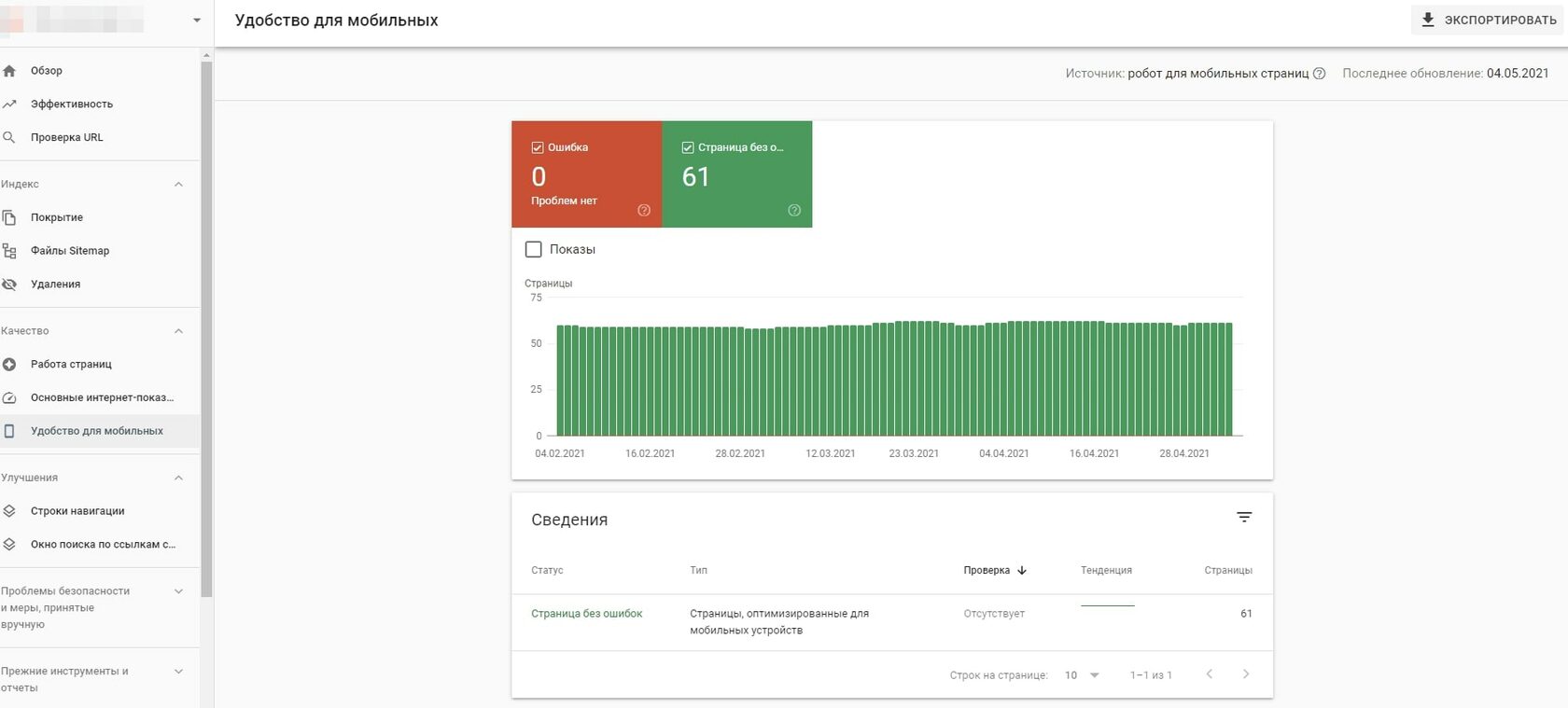This screenshot has height=708, width=1568.
Task: Click help icon on green card
Action: tap(794, 210)
